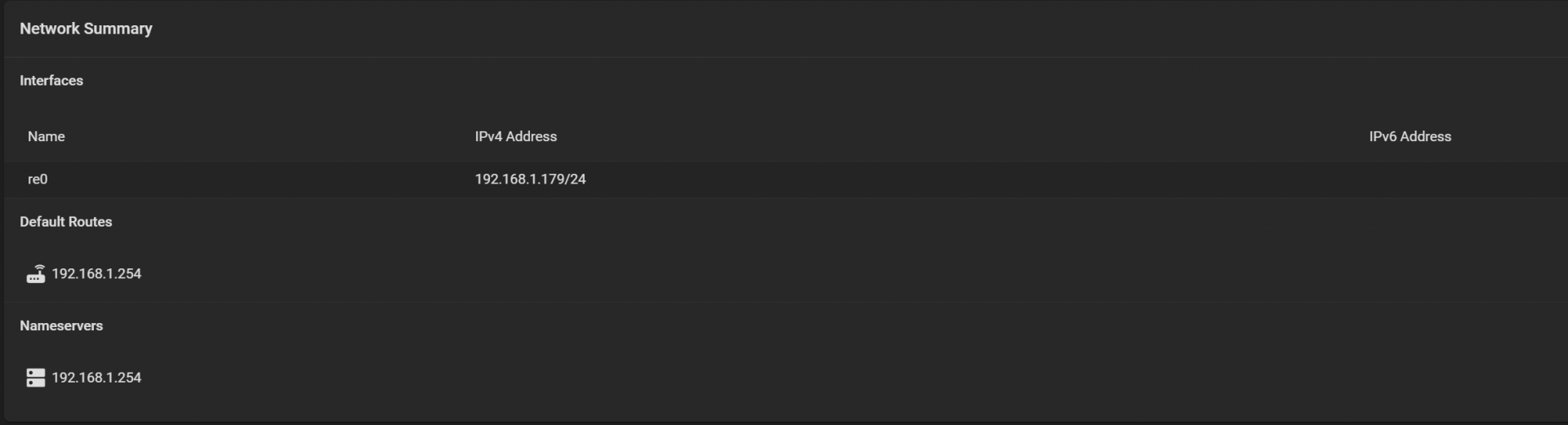Click the text IPv6 in the column header
This screenshot has height=425, width=1568.
pyautogui.click(x=1383, y=136)
